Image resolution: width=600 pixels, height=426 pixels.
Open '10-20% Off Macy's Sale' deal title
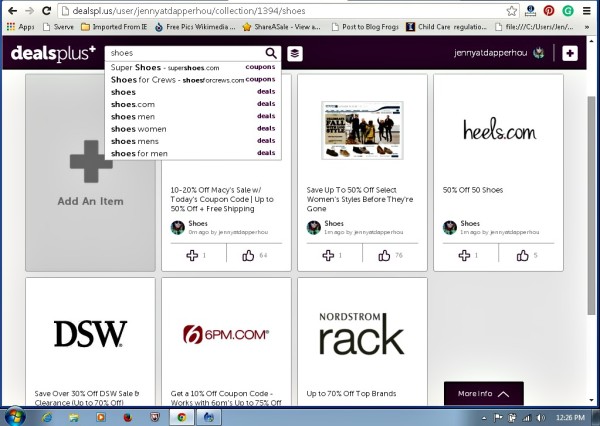[222, 199]
